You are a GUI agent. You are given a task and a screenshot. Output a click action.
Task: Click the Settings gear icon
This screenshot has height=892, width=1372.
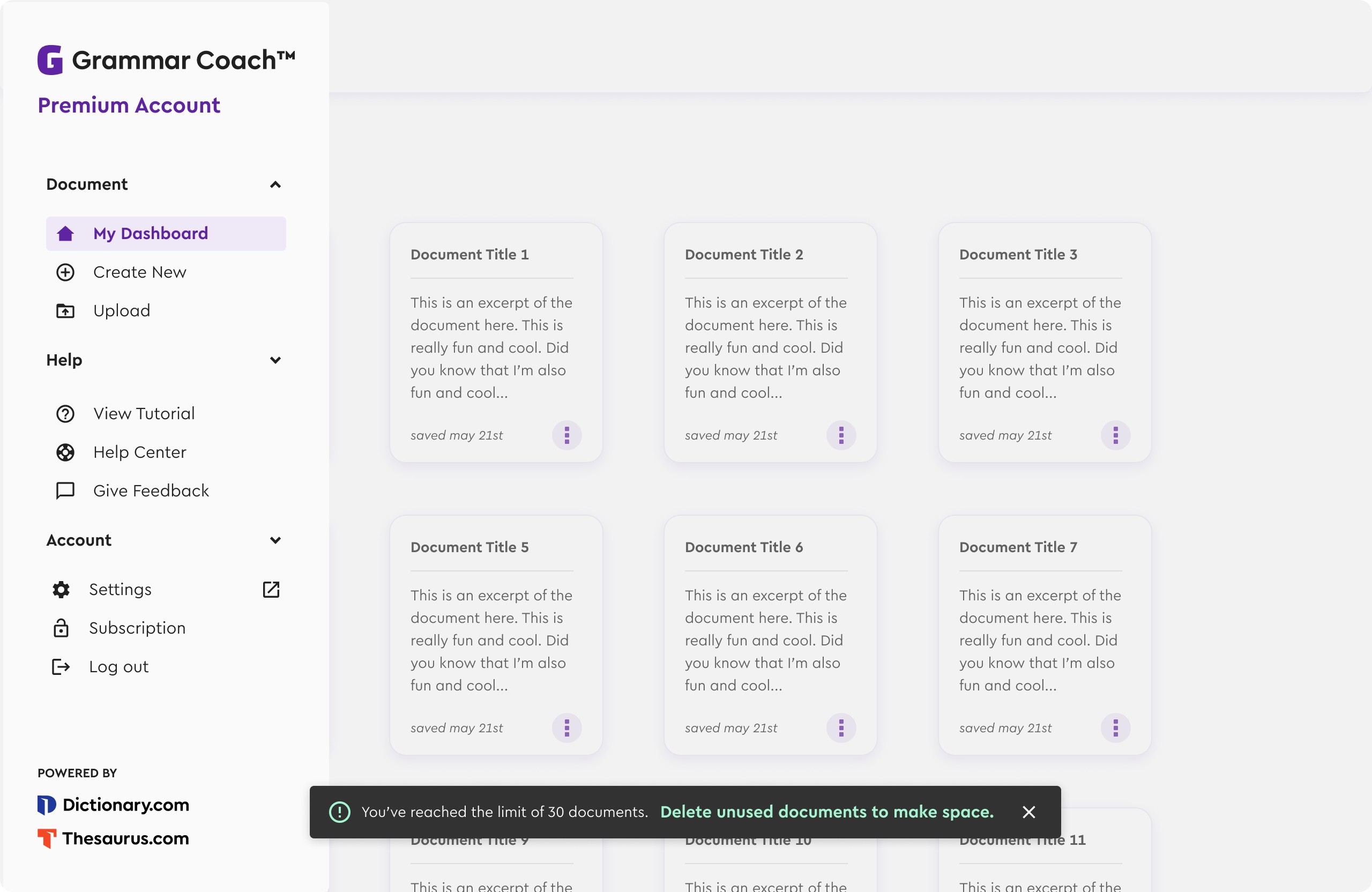coord(61,590)
